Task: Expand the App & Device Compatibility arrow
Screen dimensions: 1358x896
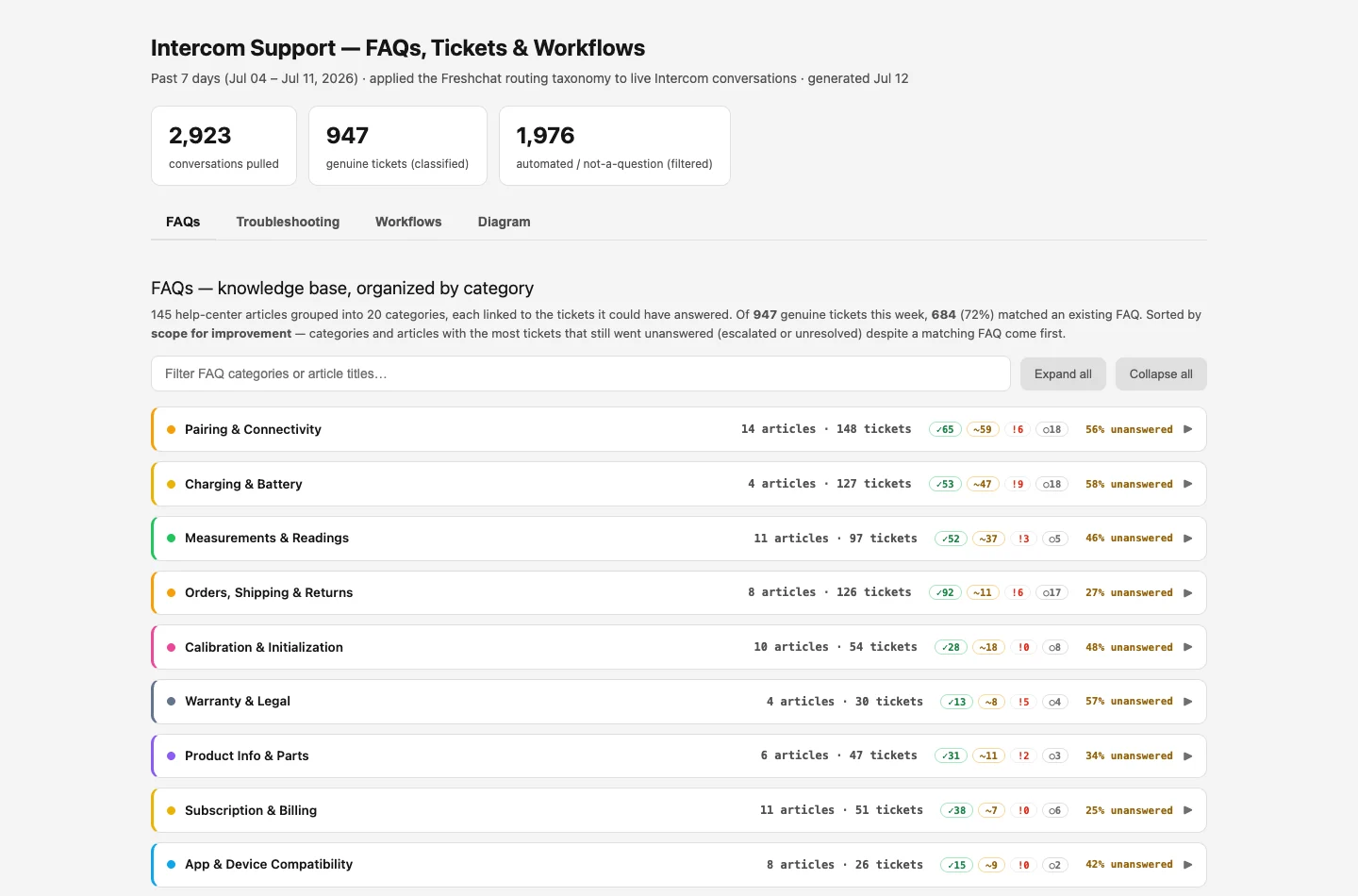Action: (1188, 865)
